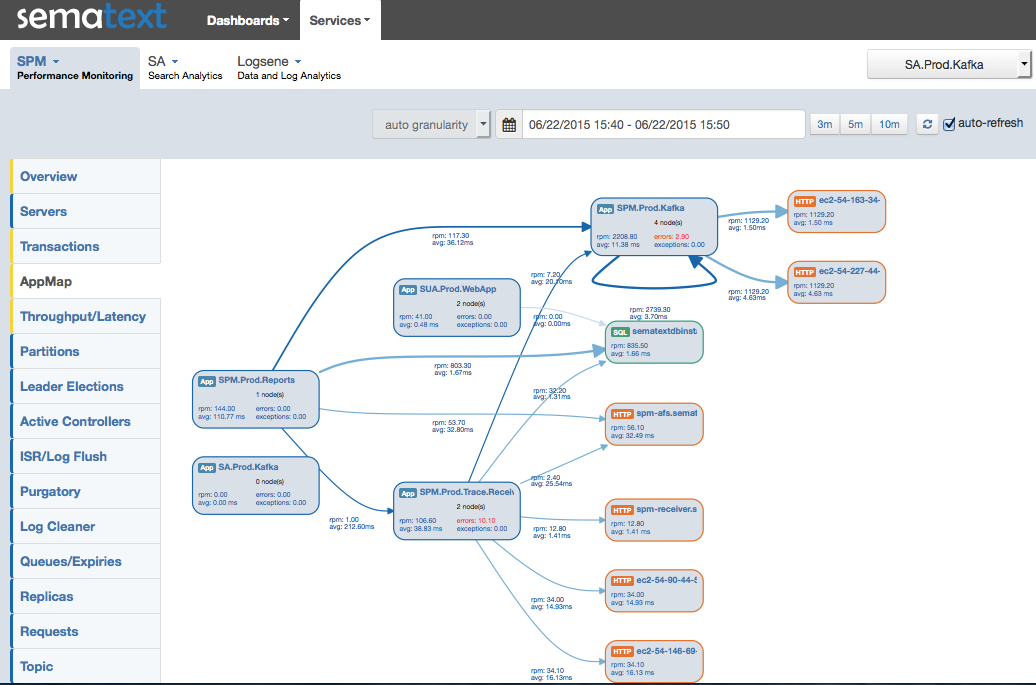Image resolution: width=1036 pixels, height=685 pixels.
Task: Click the 'rpm: 53.70' edge label
Action: pyautogui.click(x=449, y=423)
